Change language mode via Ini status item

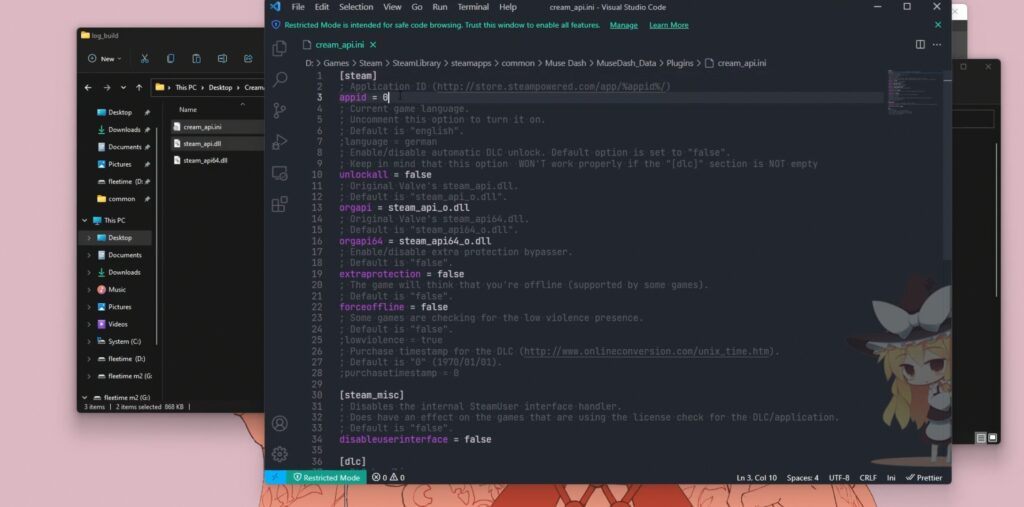(x=891, y=478)
